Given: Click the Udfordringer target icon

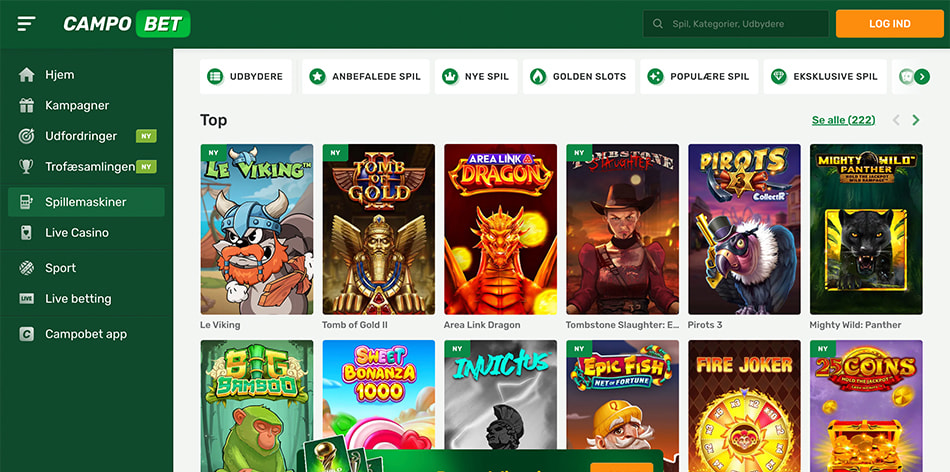Looking at the screenshot, I should [x=27, y=136].
